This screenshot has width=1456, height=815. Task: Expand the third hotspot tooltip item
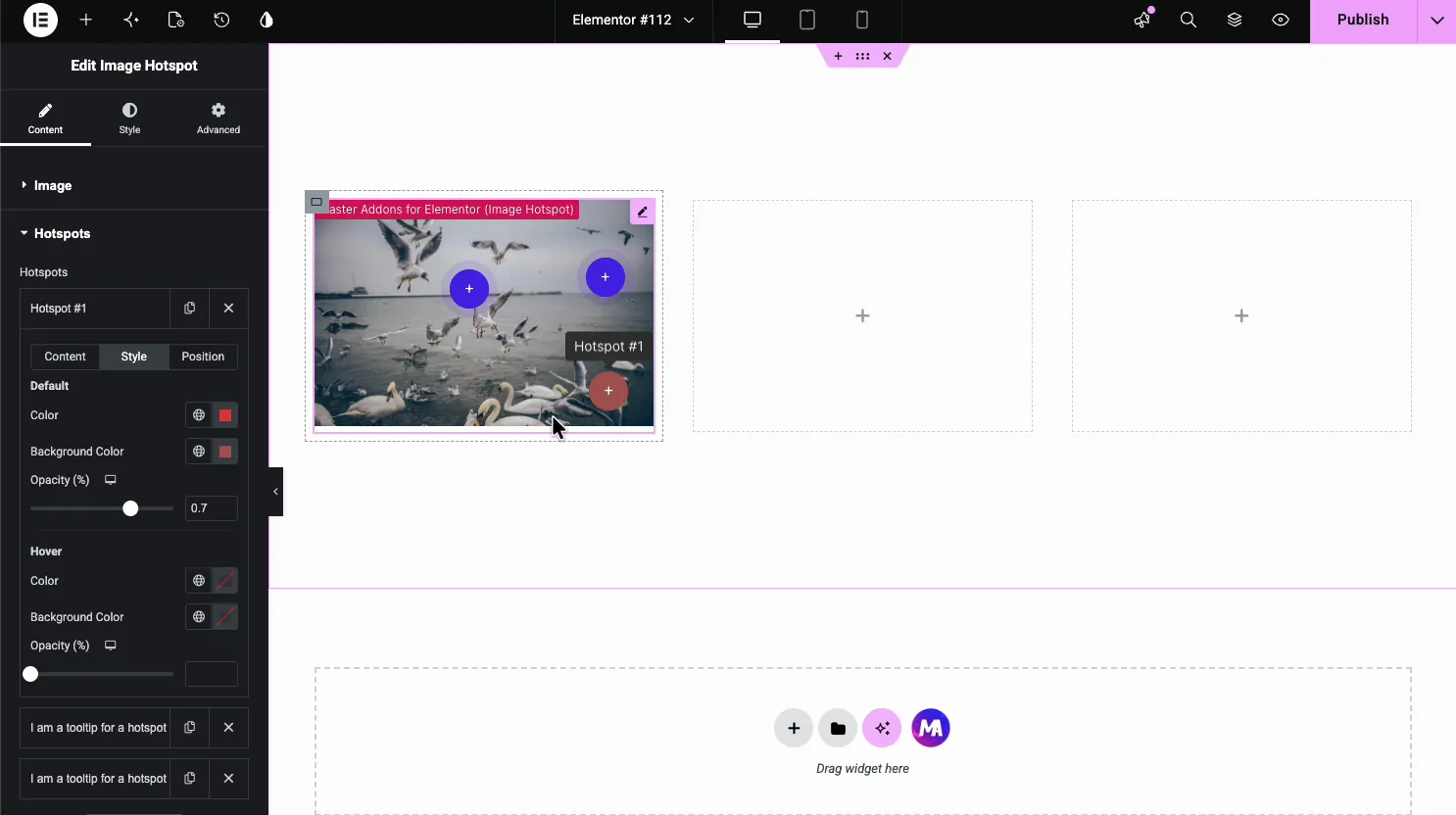point(95,779)
